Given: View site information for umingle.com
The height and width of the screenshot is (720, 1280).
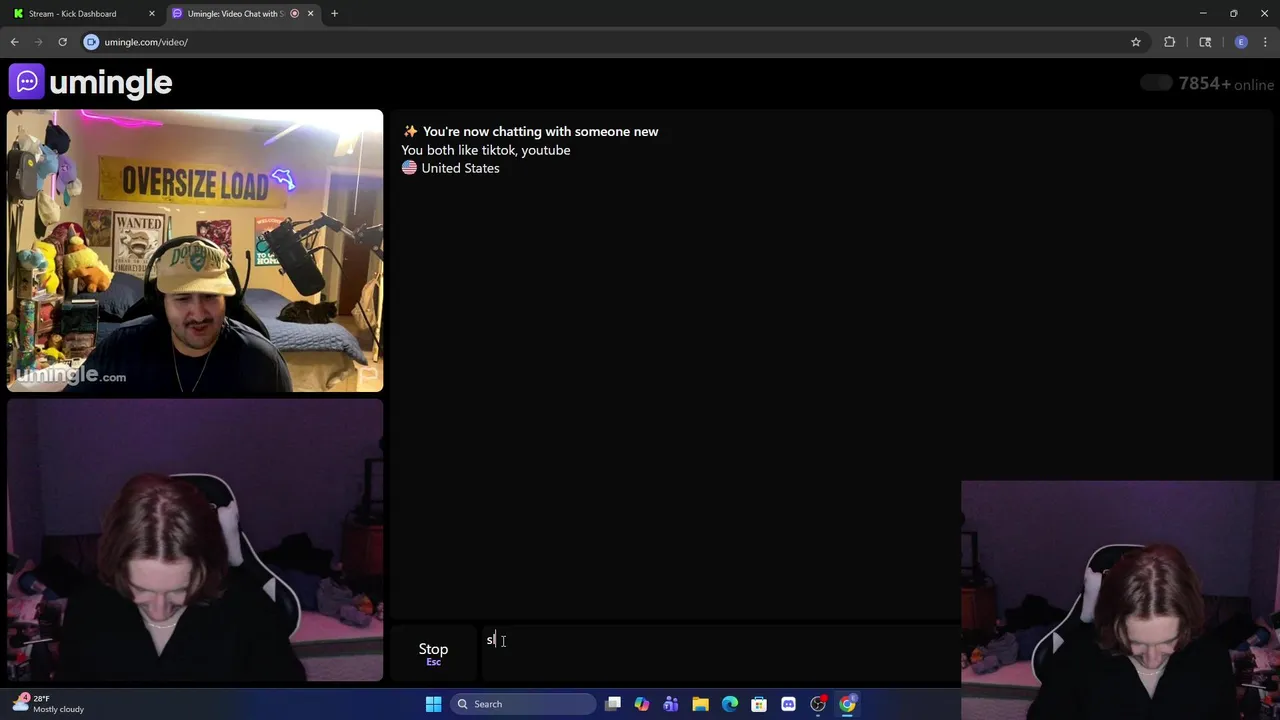Looking at the screenshot, I should (x=91, y=42).
